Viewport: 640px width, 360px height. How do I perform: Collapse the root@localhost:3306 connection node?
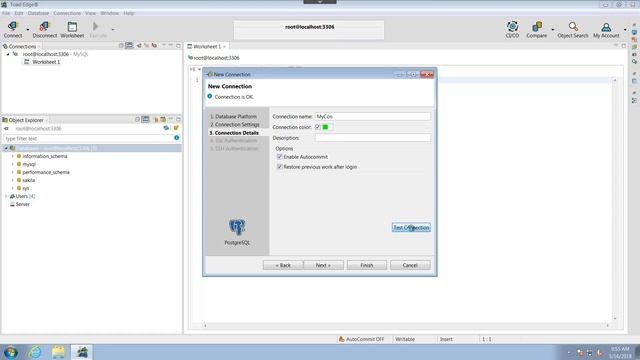point(8,54)
